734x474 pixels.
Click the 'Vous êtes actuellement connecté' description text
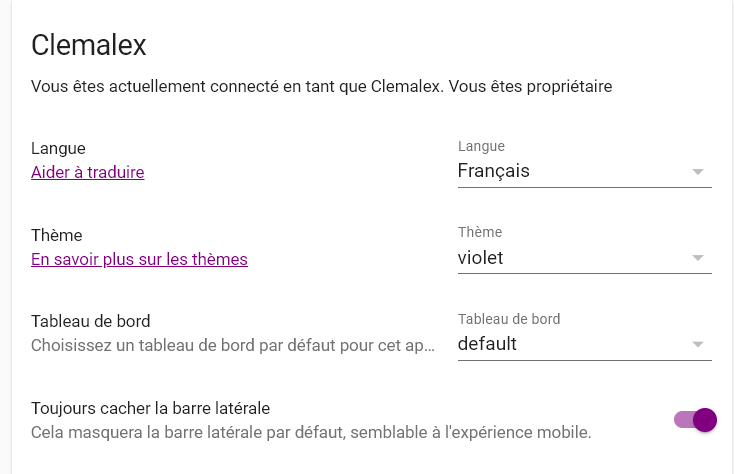point(321,87)
